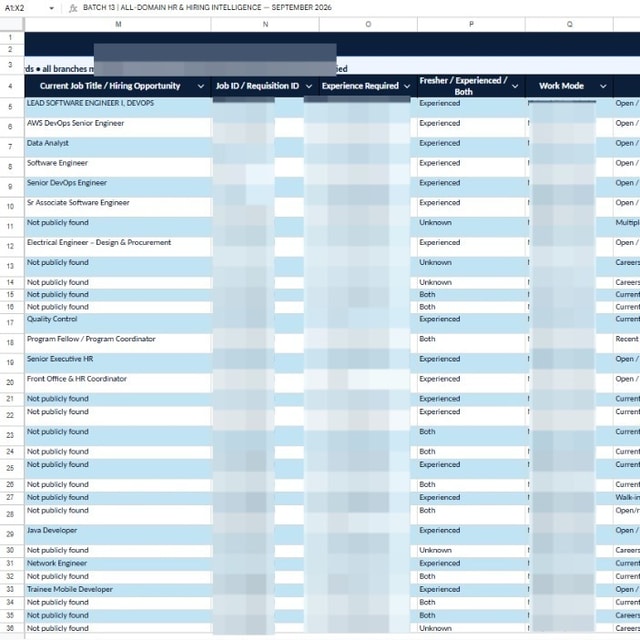Click the Trainee Mobile Developer cell
This screenshot has height=640, width=640.
(x=118, y=589)
